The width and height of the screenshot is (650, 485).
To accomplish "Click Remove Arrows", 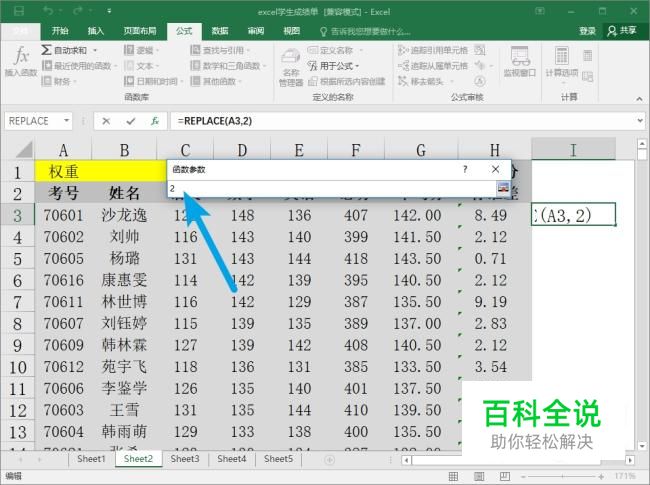I will click(x=425, y=81).
